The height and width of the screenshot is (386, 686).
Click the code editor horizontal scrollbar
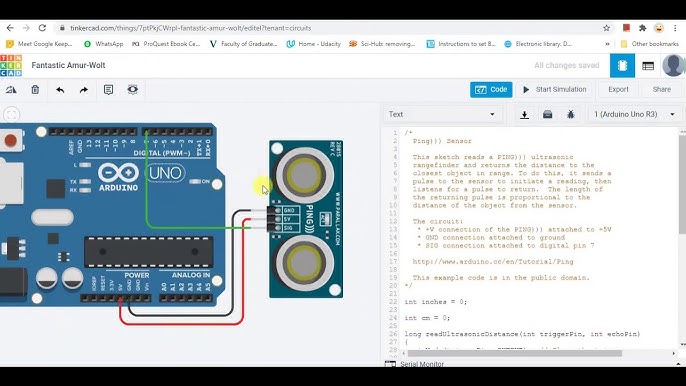click(x=514, y=353)
